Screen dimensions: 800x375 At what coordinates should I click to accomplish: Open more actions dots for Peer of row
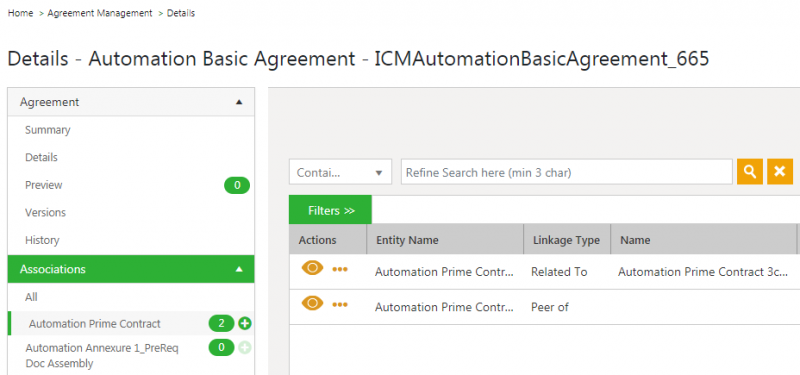point(340,305)
